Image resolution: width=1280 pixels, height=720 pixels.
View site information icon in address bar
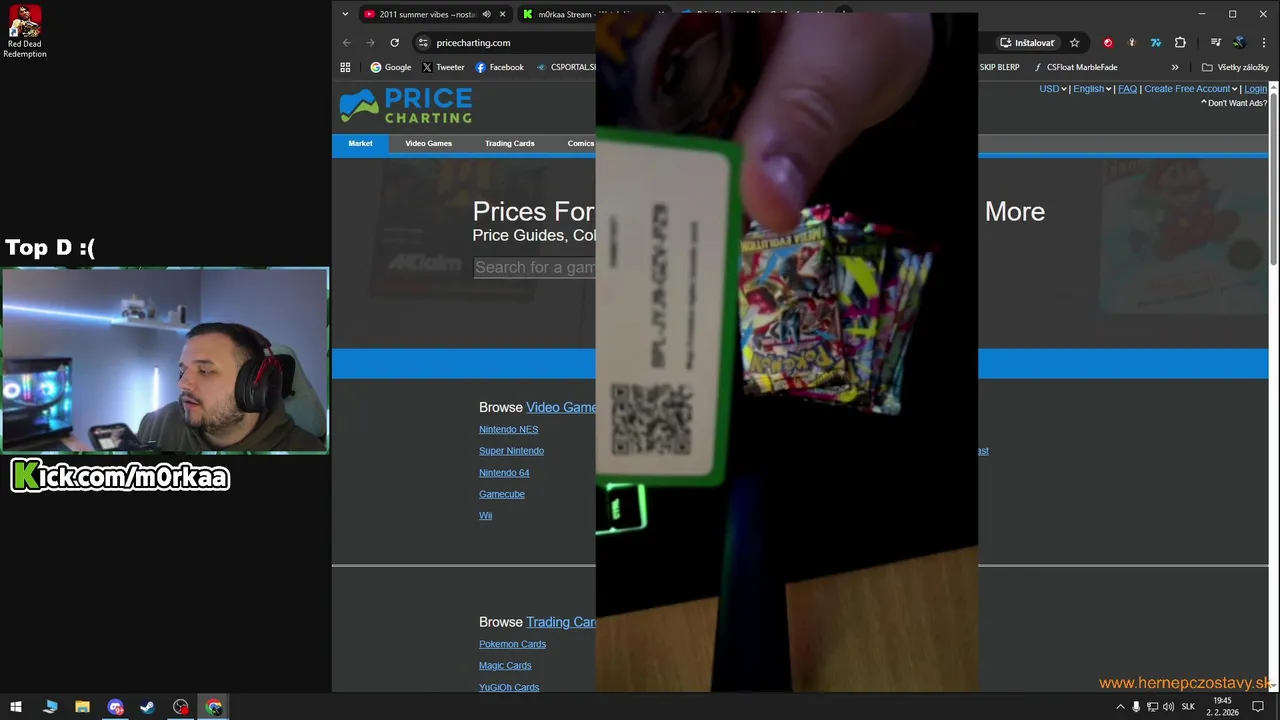click(x=423, y=43)
